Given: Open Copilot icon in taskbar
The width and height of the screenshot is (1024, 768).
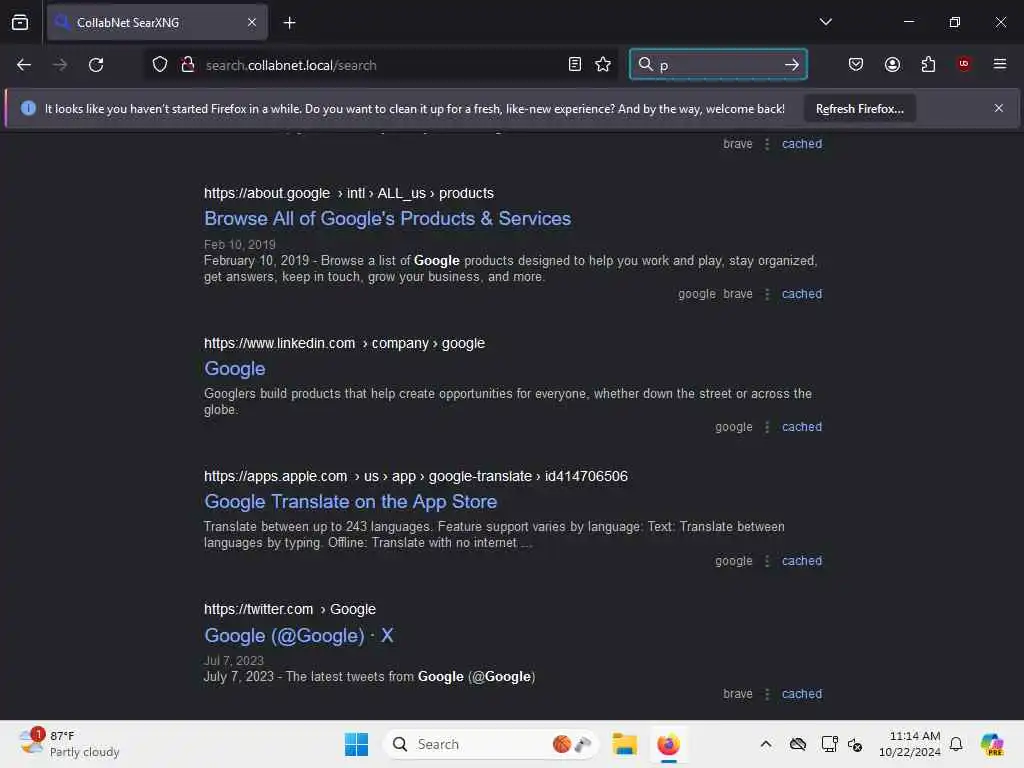Looking at the screenshot, I should pos(992,744).
